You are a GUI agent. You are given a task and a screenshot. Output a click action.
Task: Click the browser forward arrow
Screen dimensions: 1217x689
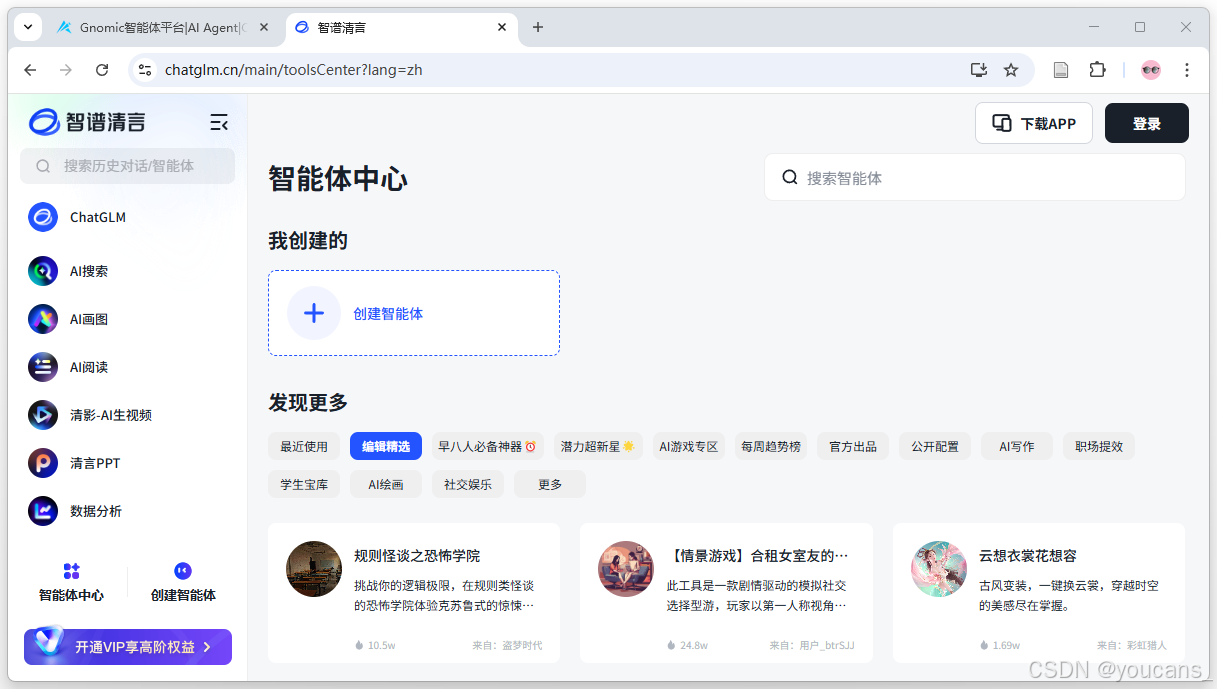coord(66,70)
